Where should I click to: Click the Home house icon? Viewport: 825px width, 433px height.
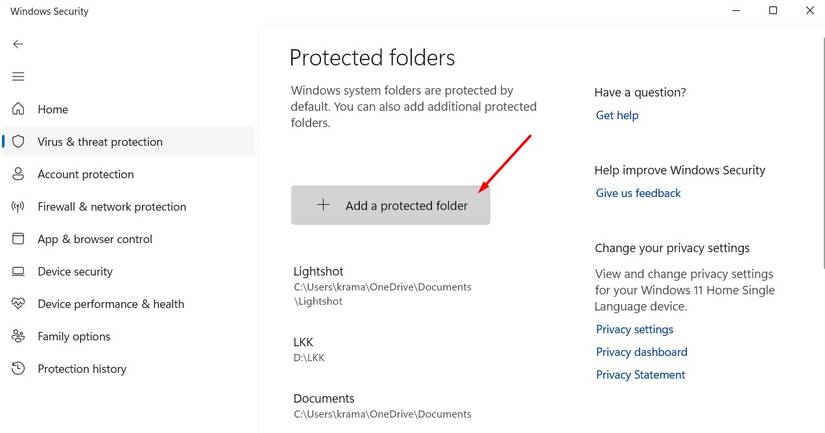18,109
